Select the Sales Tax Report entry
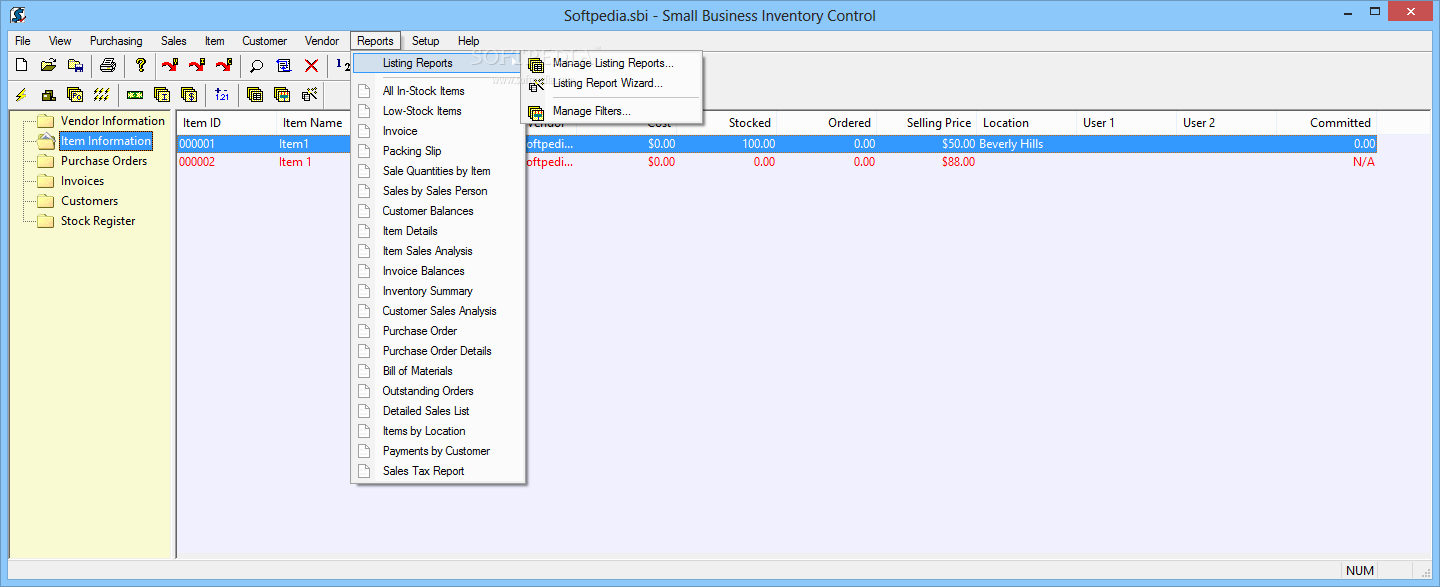This screenshot has height=587, width=1440. tap(438, 471)
